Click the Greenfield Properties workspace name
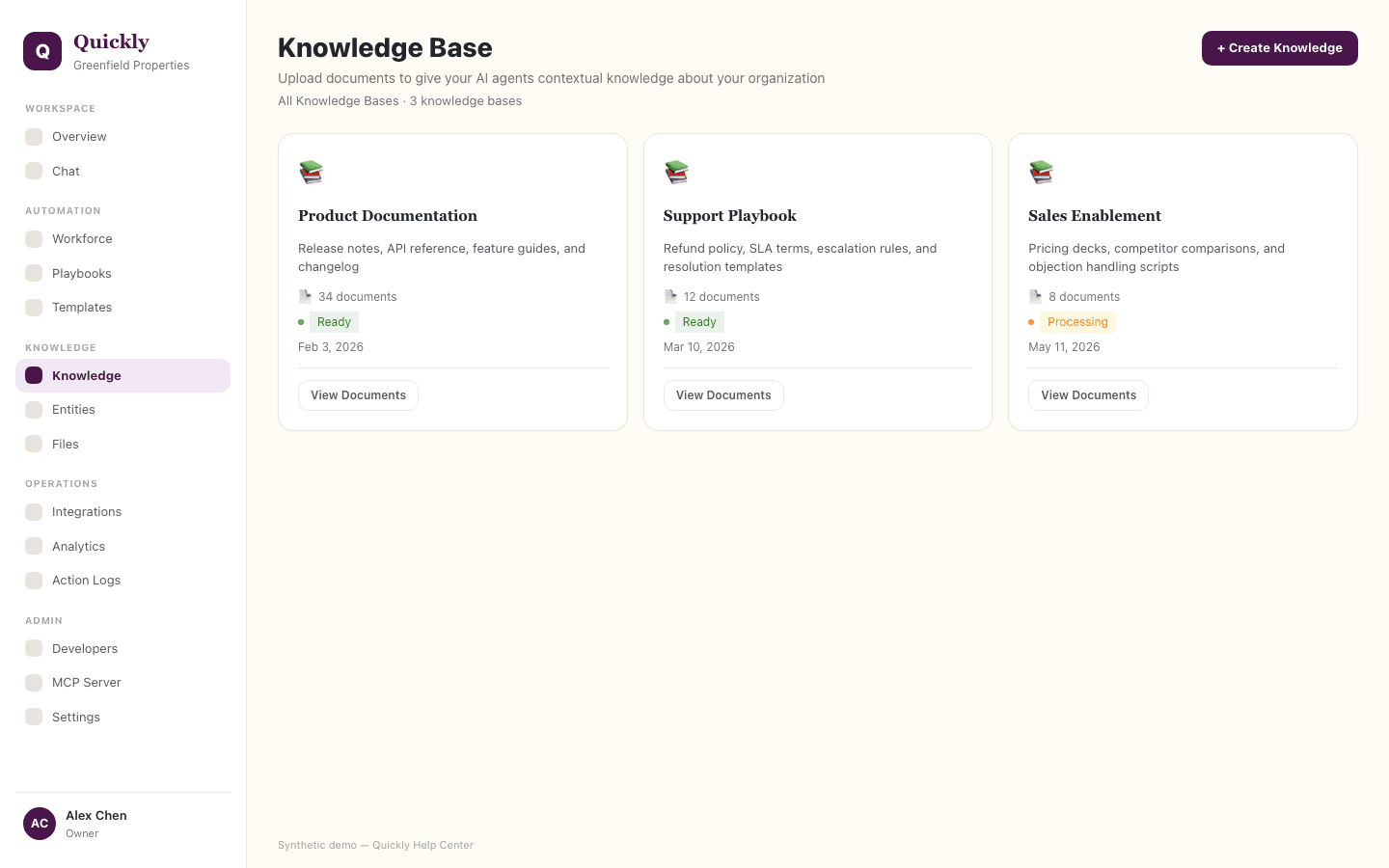Image resolution: width=1389 pixels, height=868 pixels. click(131, 66)
